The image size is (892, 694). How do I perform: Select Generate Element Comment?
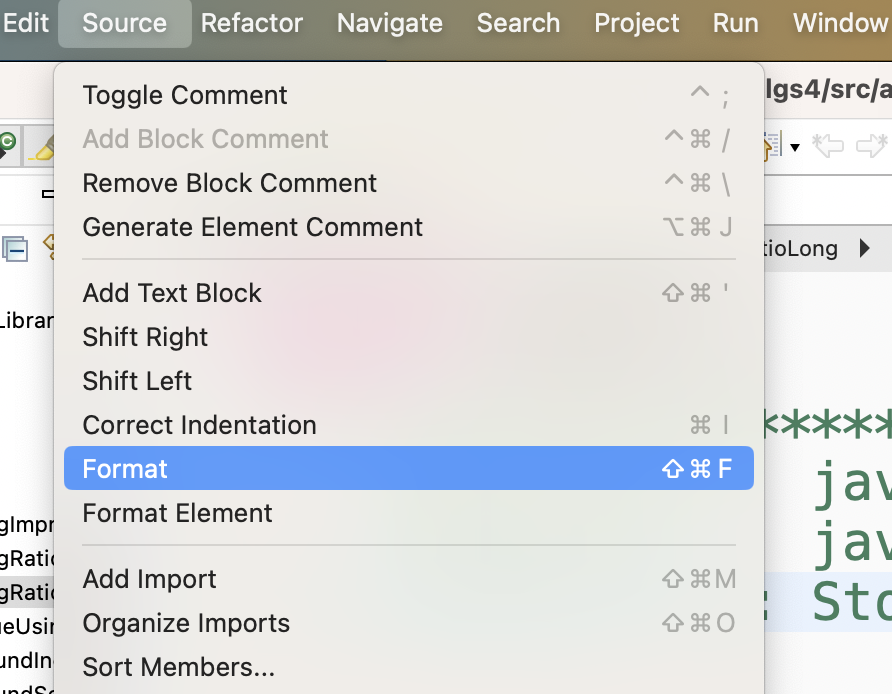coord(253,227)
